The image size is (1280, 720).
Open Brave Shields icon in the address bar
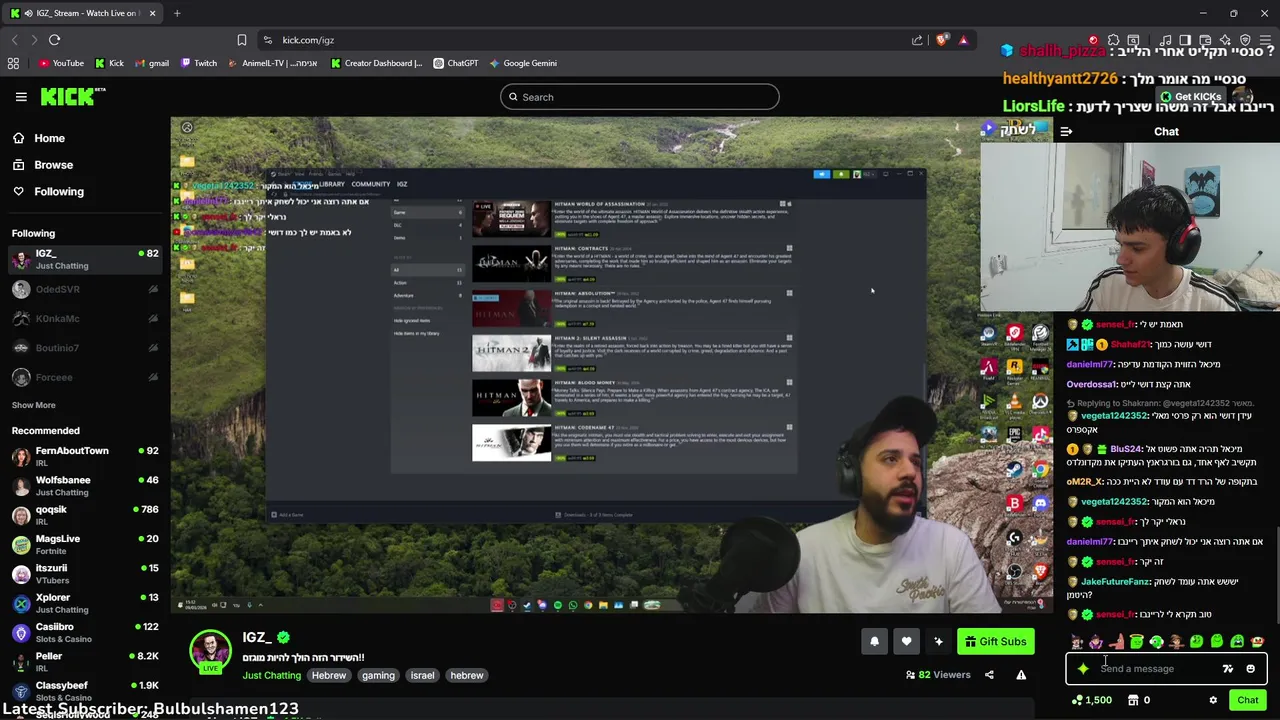tap(941, 40)
